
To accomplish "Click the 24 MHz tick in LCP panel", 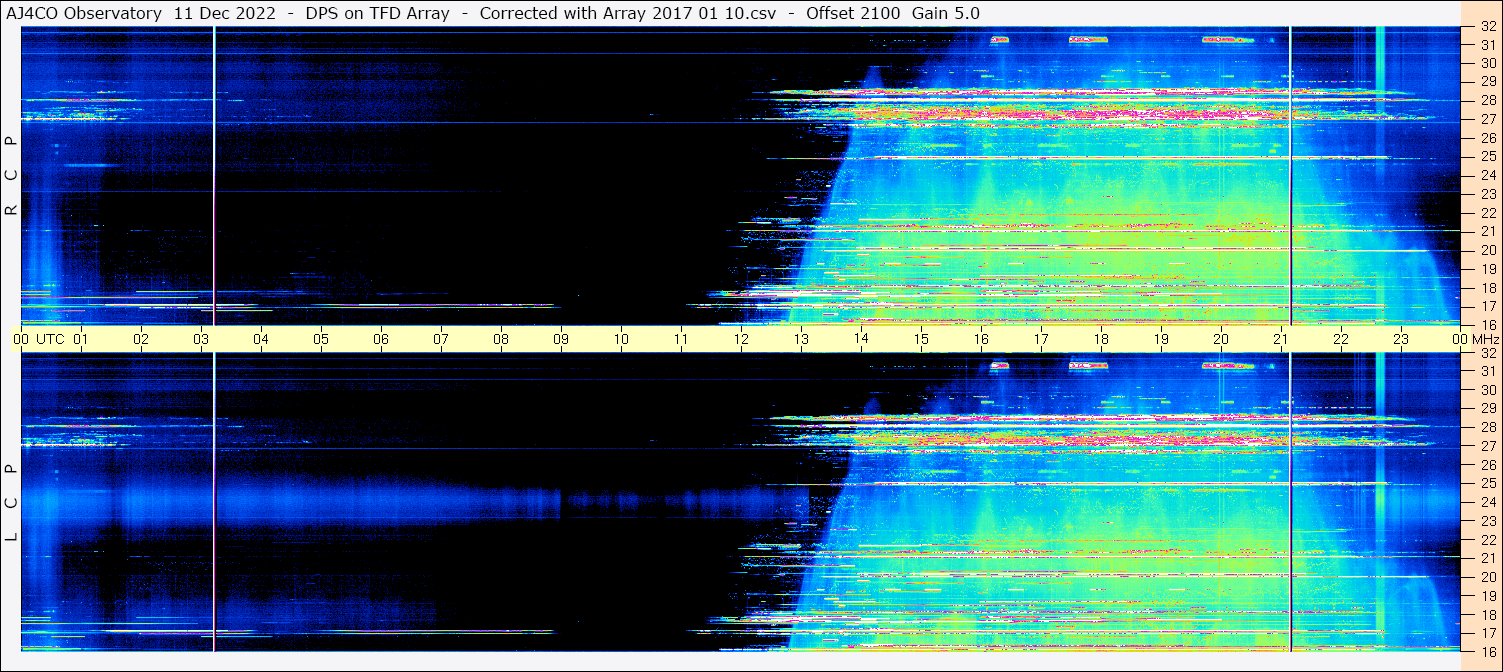I will [x=1487, y=502].
